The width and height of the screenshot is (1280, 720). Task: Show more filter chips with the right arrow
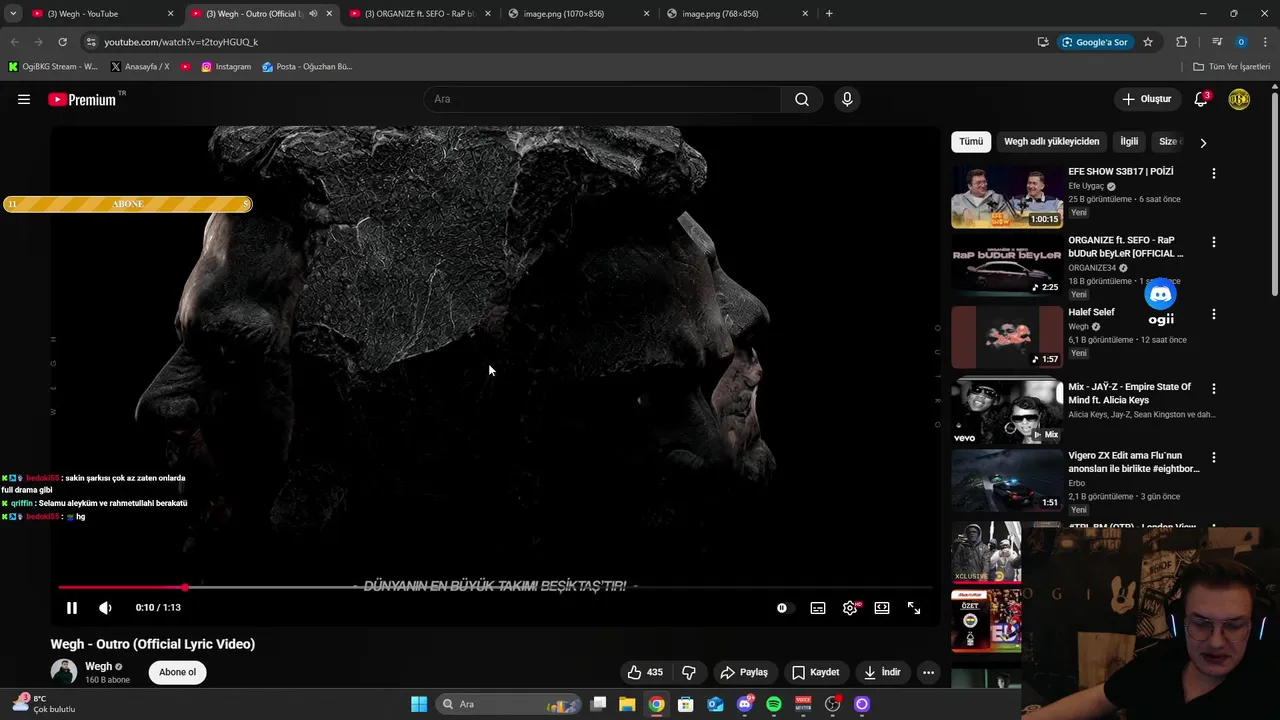tap(1203, 142)
